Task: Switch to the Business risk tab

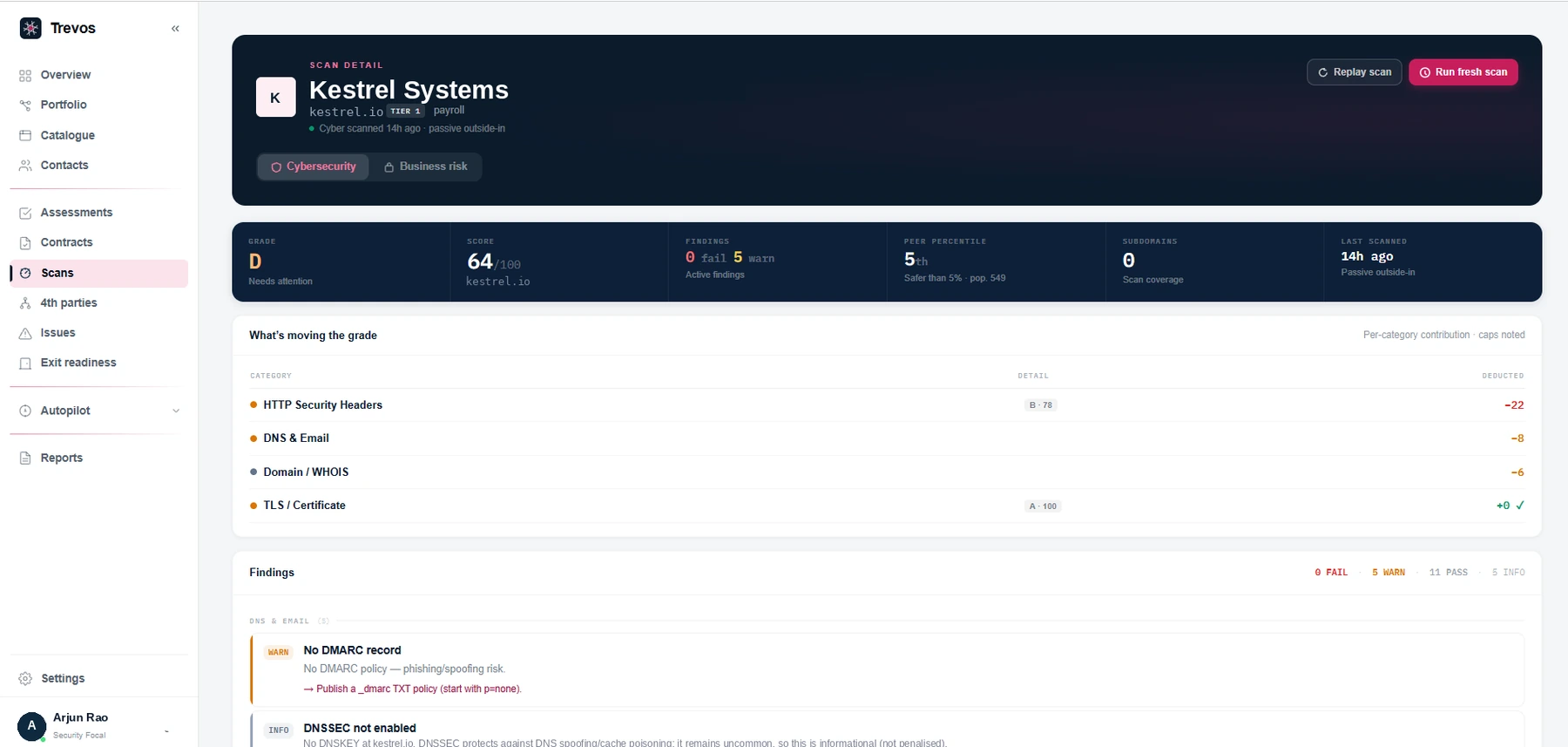Action: coord(426,166)
